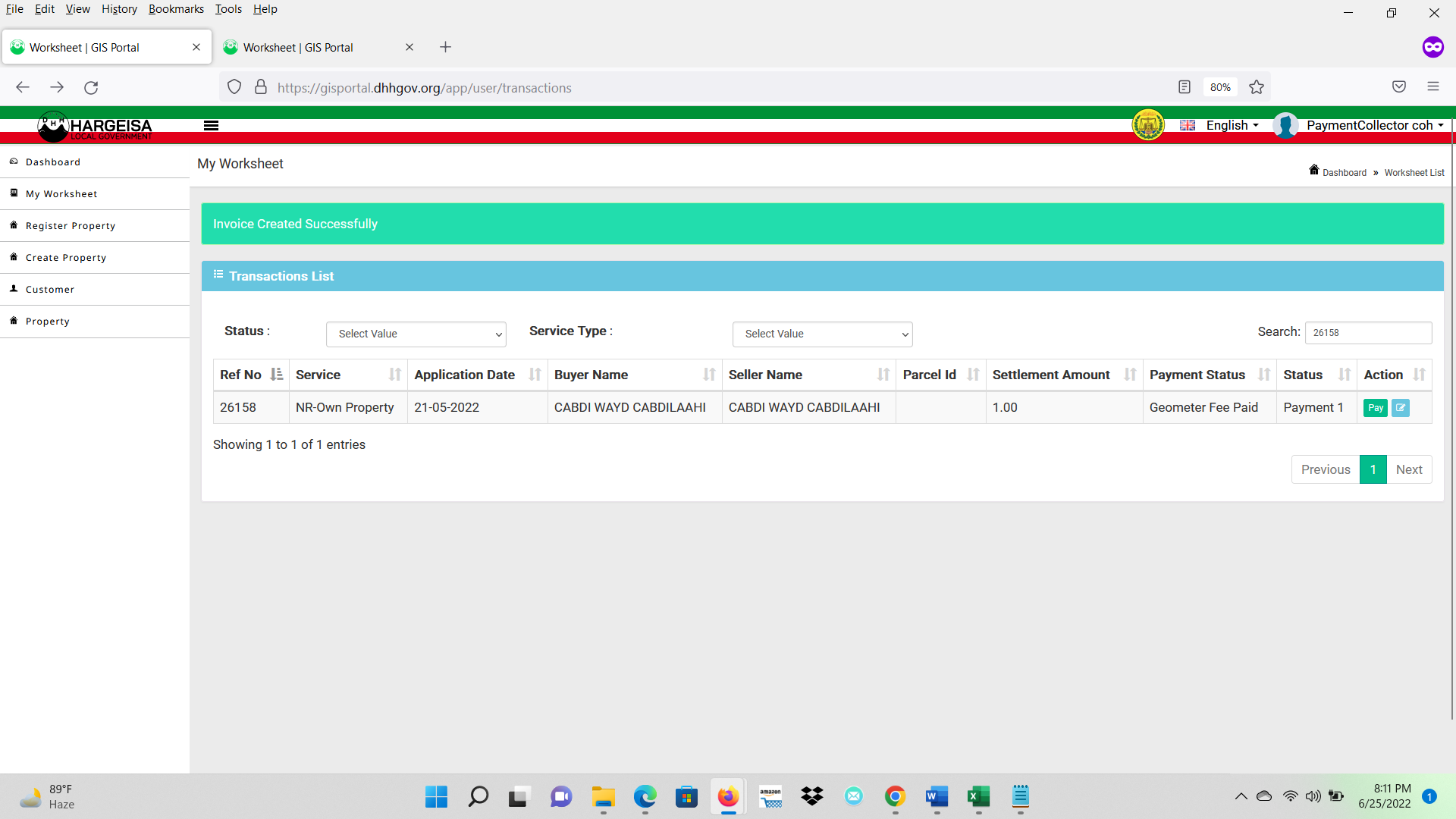Click the Previous pagination button

(x=1326, y=469)
